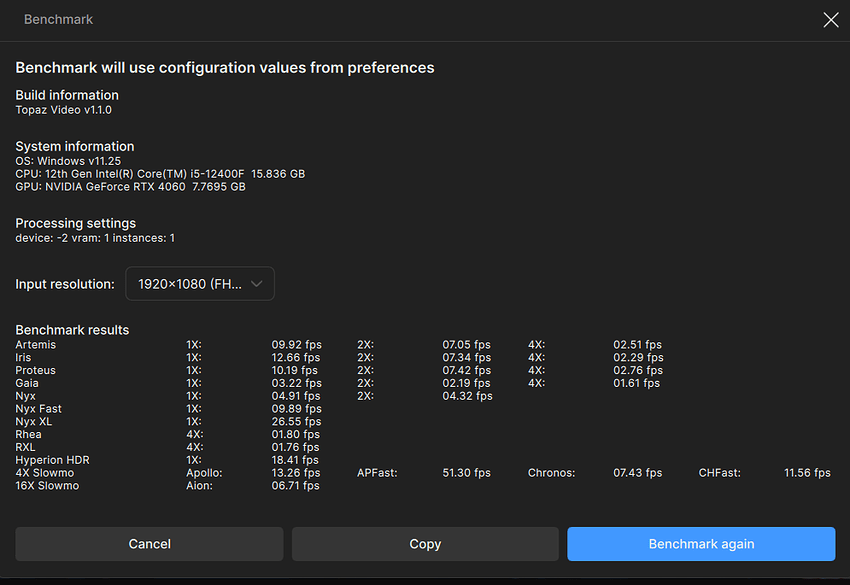Copy the benchmark results
This screenshot has width=850, height=585.
tap(425, 544)
